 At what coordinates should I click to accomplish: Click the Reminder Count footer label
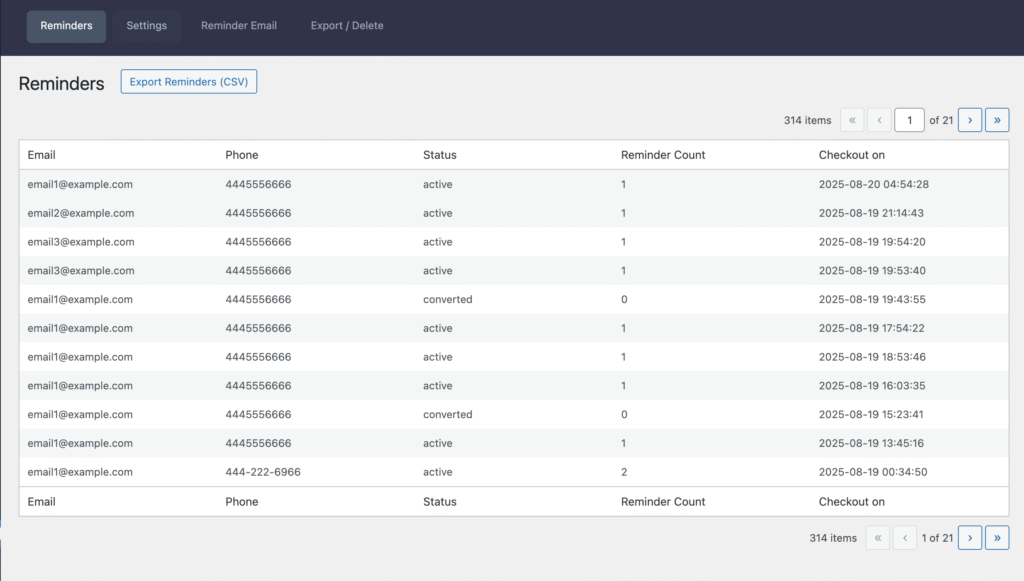(x=663, y=502)
